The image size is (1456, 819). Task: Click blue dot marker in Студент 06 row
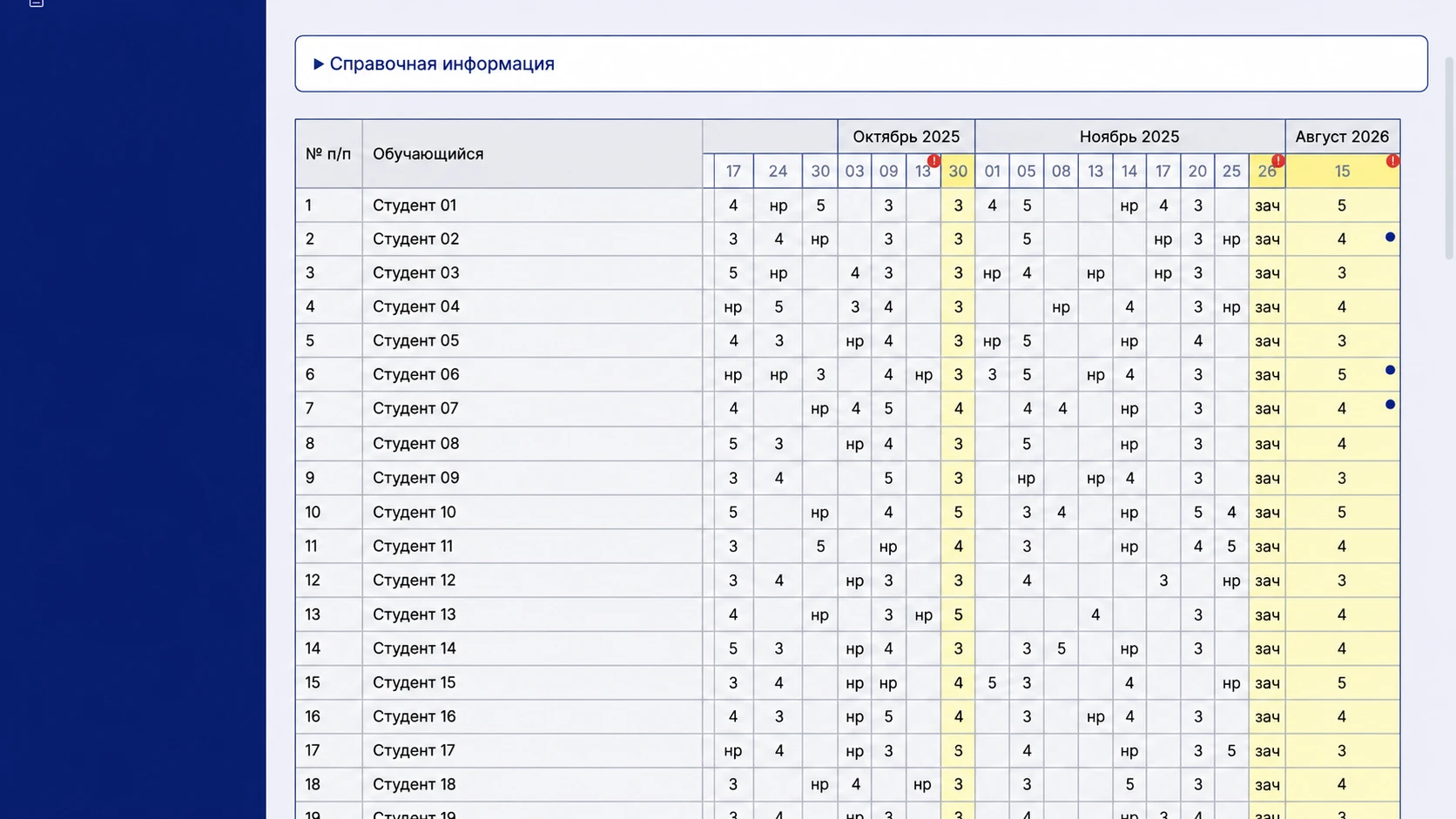click(x=1390, y=370)
